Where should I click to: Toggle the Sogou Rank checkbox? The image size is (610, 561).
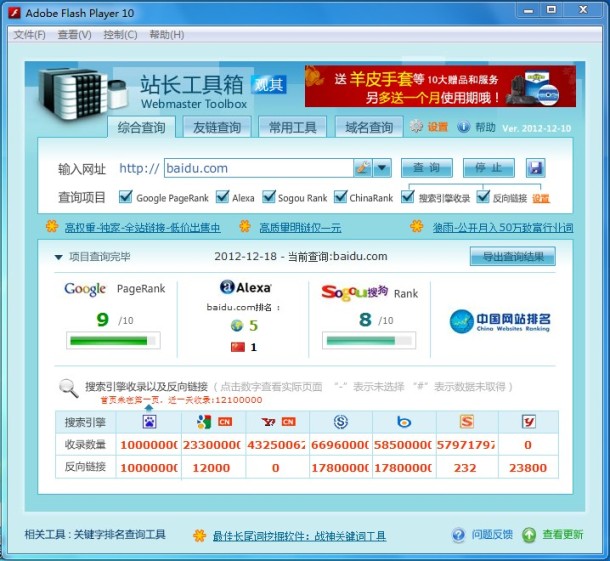click(x=268, y=197)
